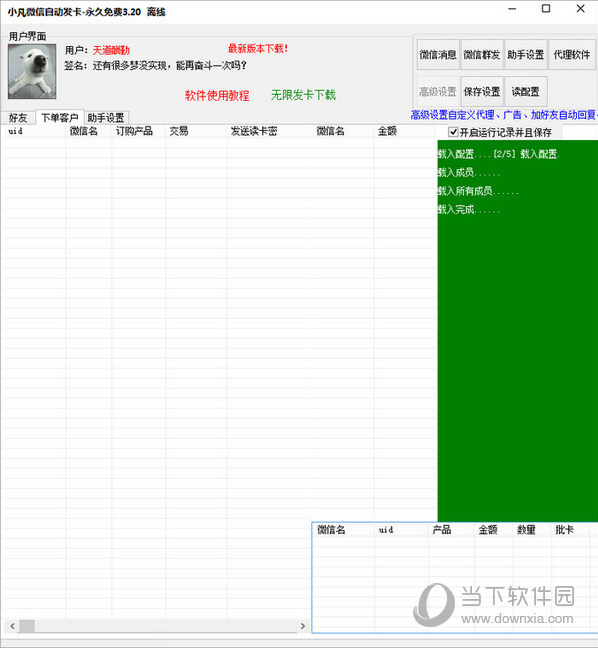
Task: Select the 下单客户 tab
Action: point(60,117)
